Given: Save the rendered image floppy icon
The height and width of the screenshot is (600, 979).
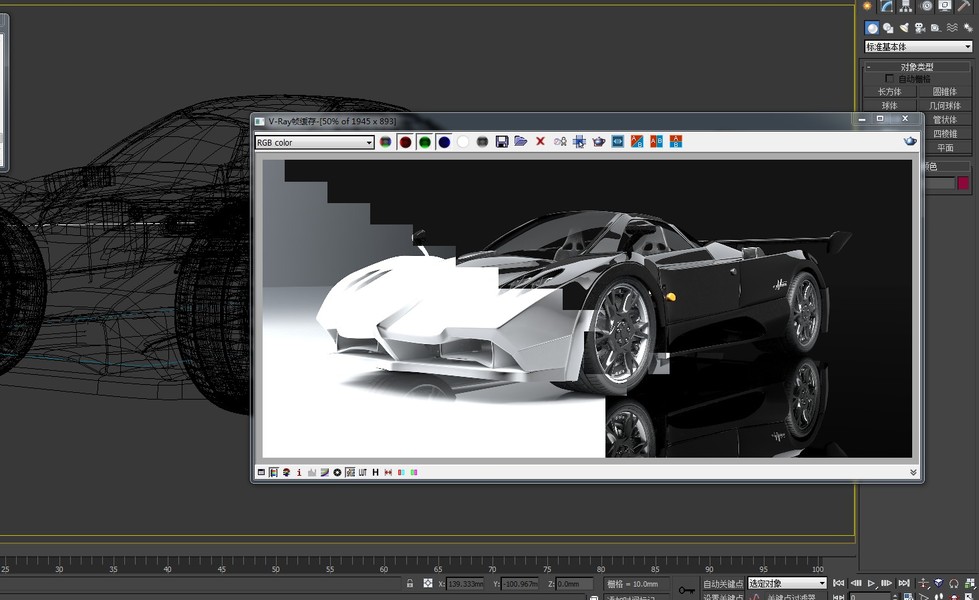Looking at the screenshot, I should pos(501,142).
